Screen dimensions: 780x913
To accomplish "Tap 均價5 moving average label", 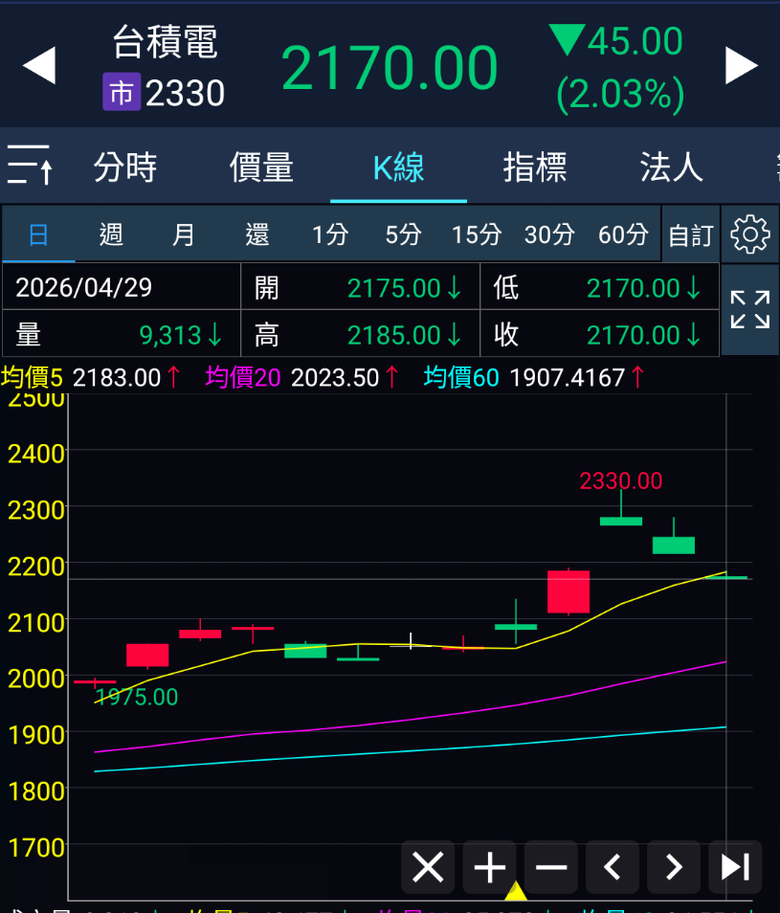I will pos(31,378).
